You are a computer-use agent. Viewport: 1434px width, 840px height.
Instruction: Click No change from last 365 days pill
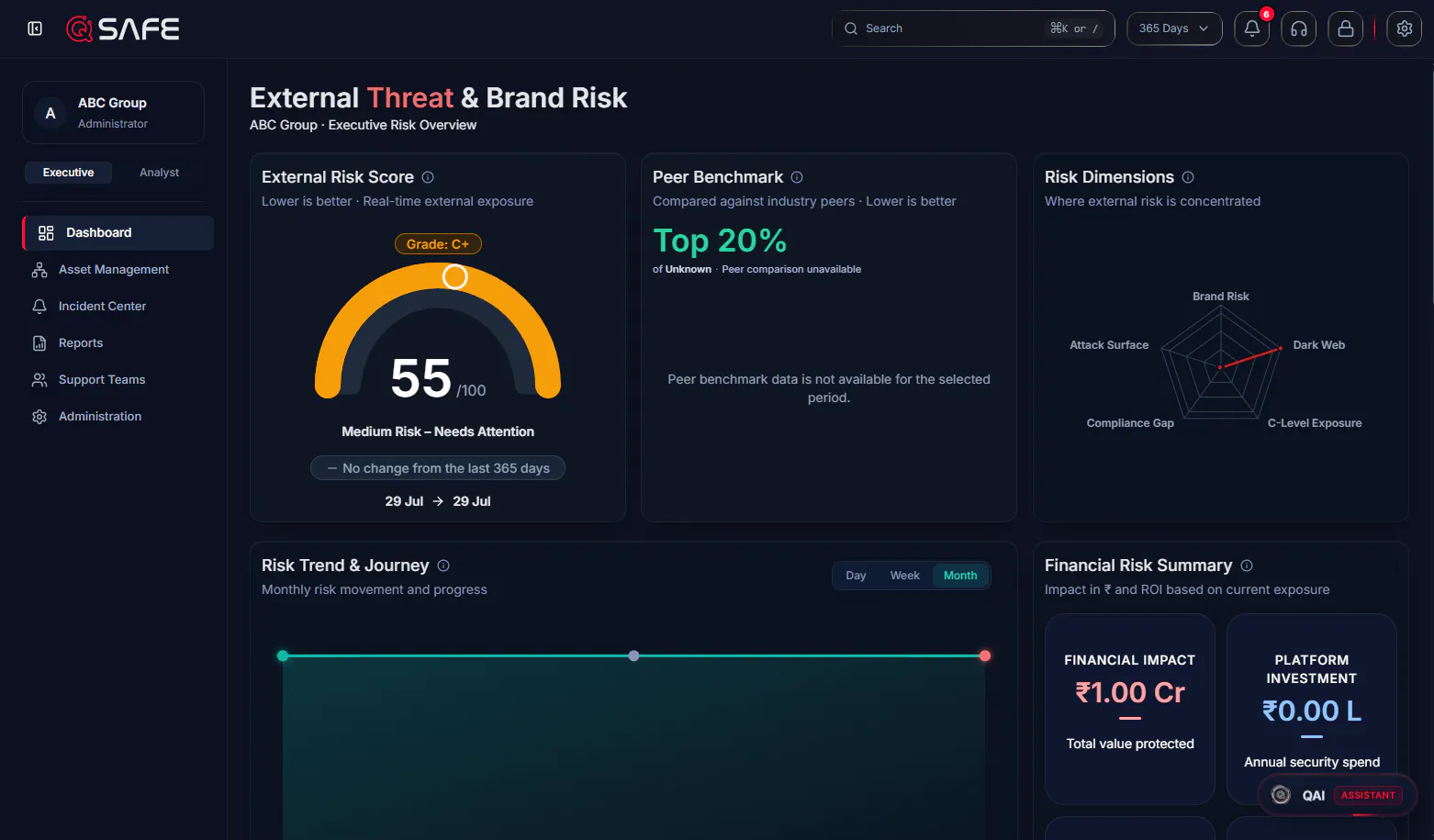pyautogui.click(x=438, y=468)
